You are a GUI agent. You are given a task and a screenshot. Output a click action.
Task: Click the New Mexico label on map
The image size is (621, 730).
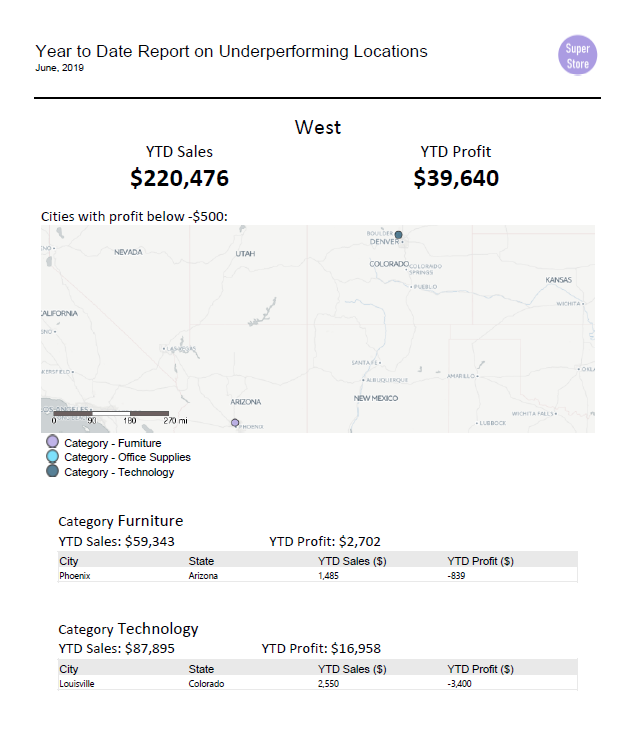pos(376,398)
